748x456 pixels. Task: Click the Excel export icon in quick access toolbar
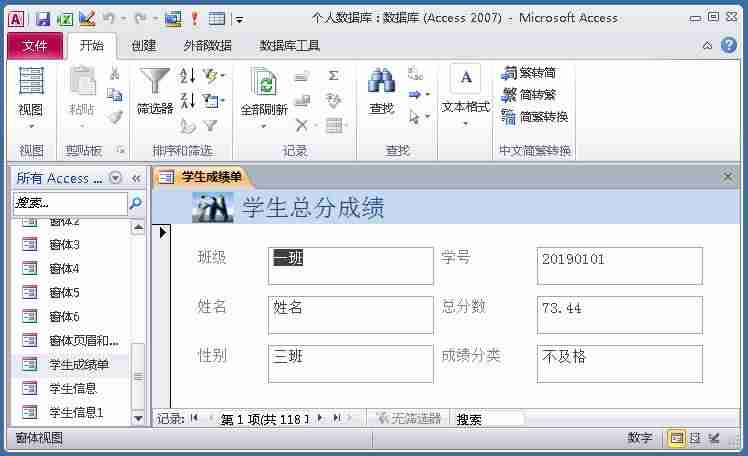(65, 19)
